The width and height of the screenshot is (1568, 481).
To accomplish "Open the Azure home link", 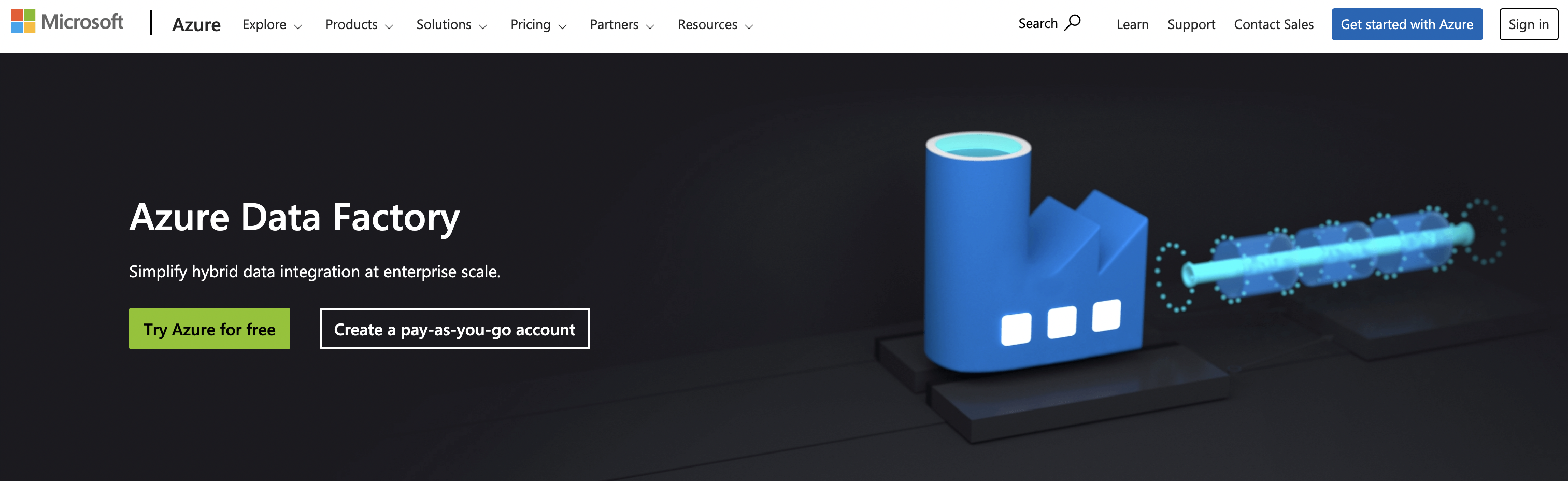I will click(x=196, y=24).
